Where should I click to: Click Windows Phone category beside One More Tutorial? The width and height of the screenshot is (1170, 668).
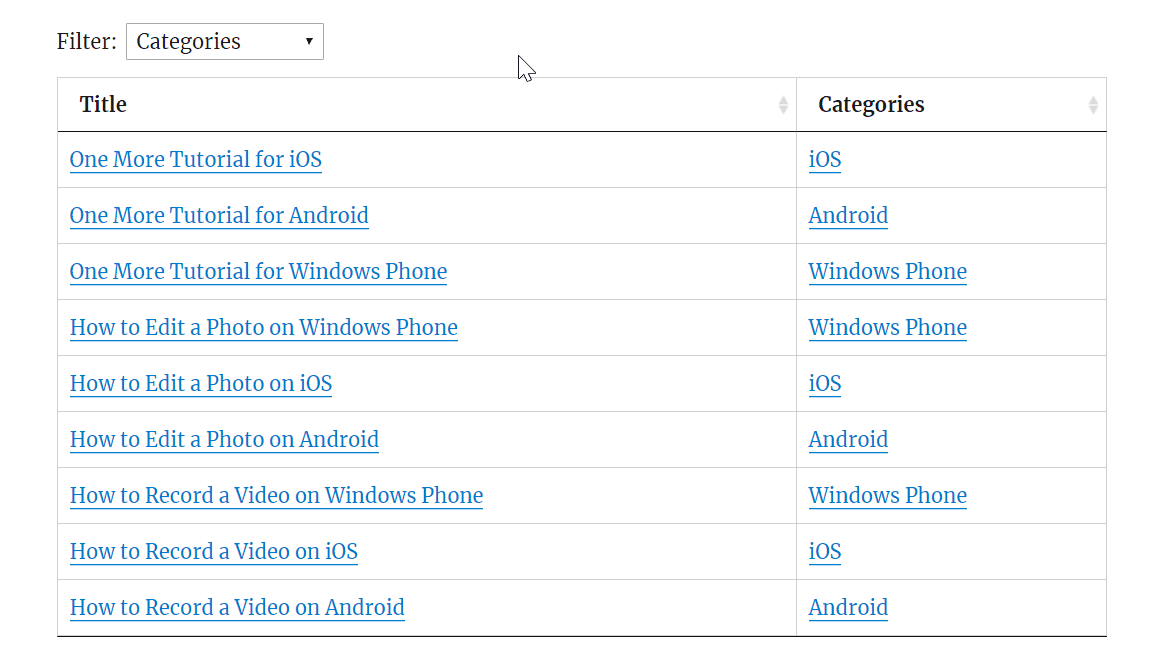(887, 272)
